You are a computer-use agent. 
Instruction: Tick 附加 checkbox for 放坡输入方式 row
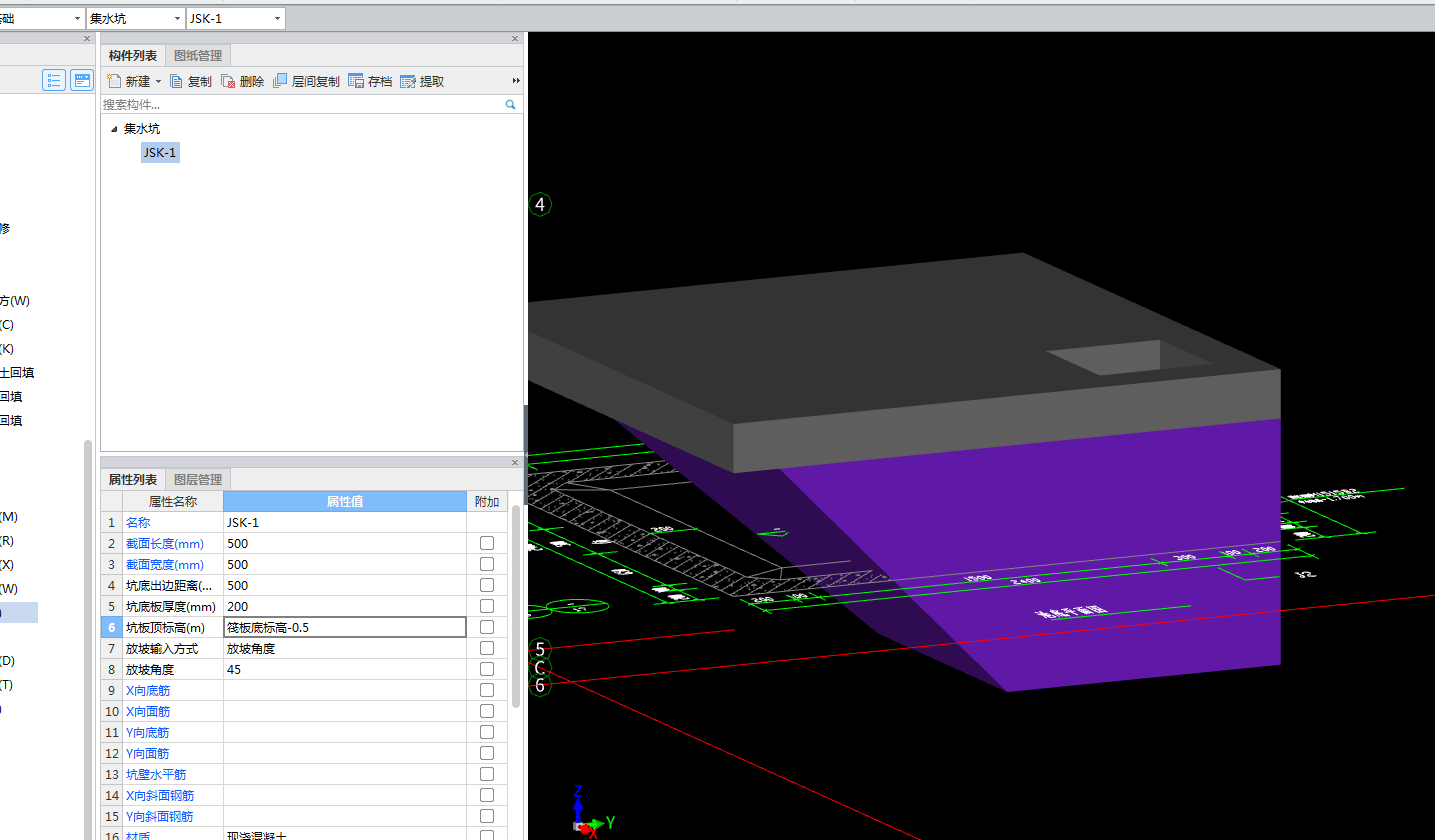point(487,648)
